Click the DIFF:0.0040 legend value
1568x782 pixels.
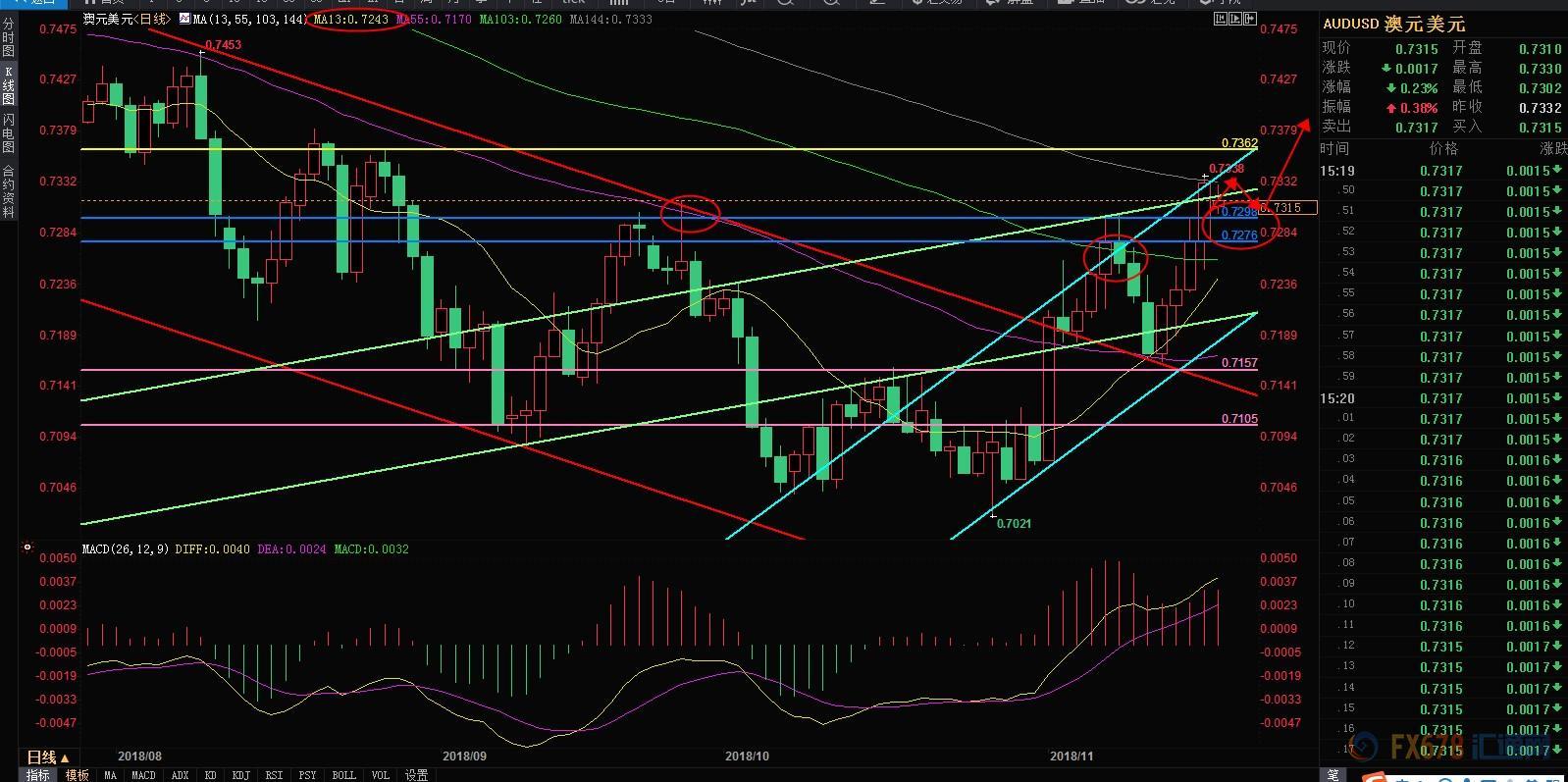point(213,548)
